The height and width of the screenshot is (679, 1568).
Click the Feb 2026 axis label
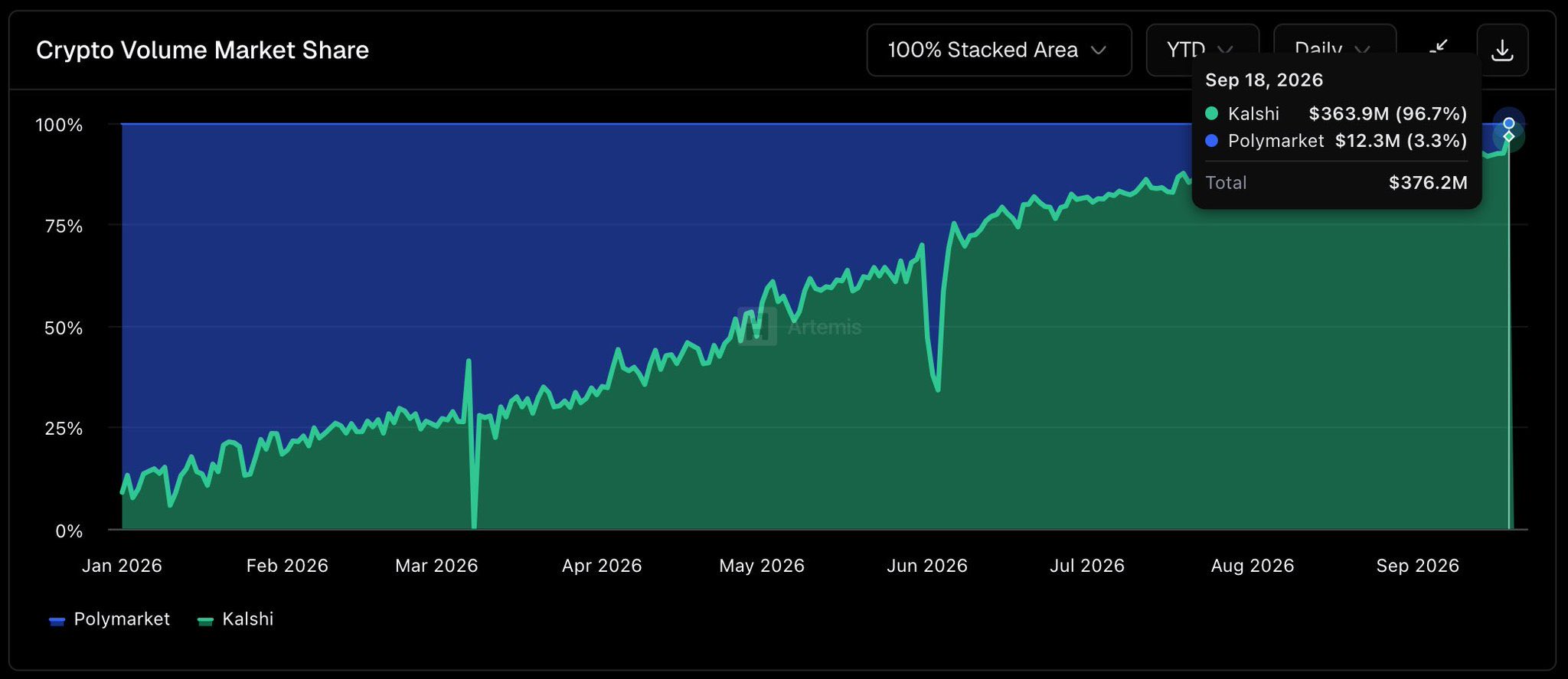coord(287,566)
